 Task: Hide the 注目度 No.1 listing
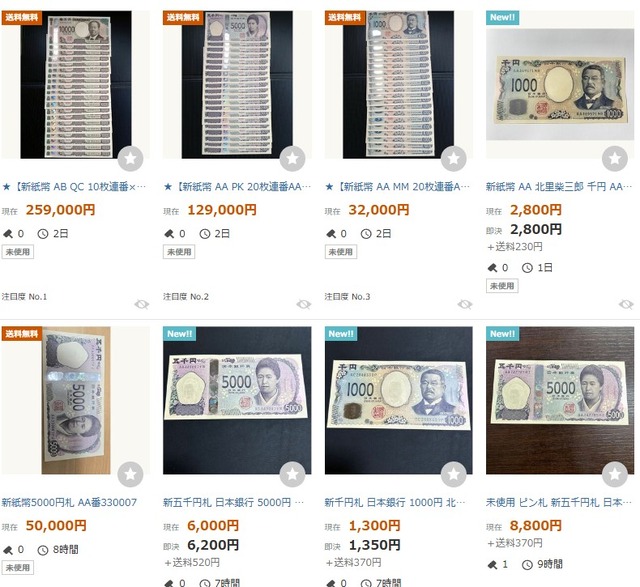tap(142, 304)
